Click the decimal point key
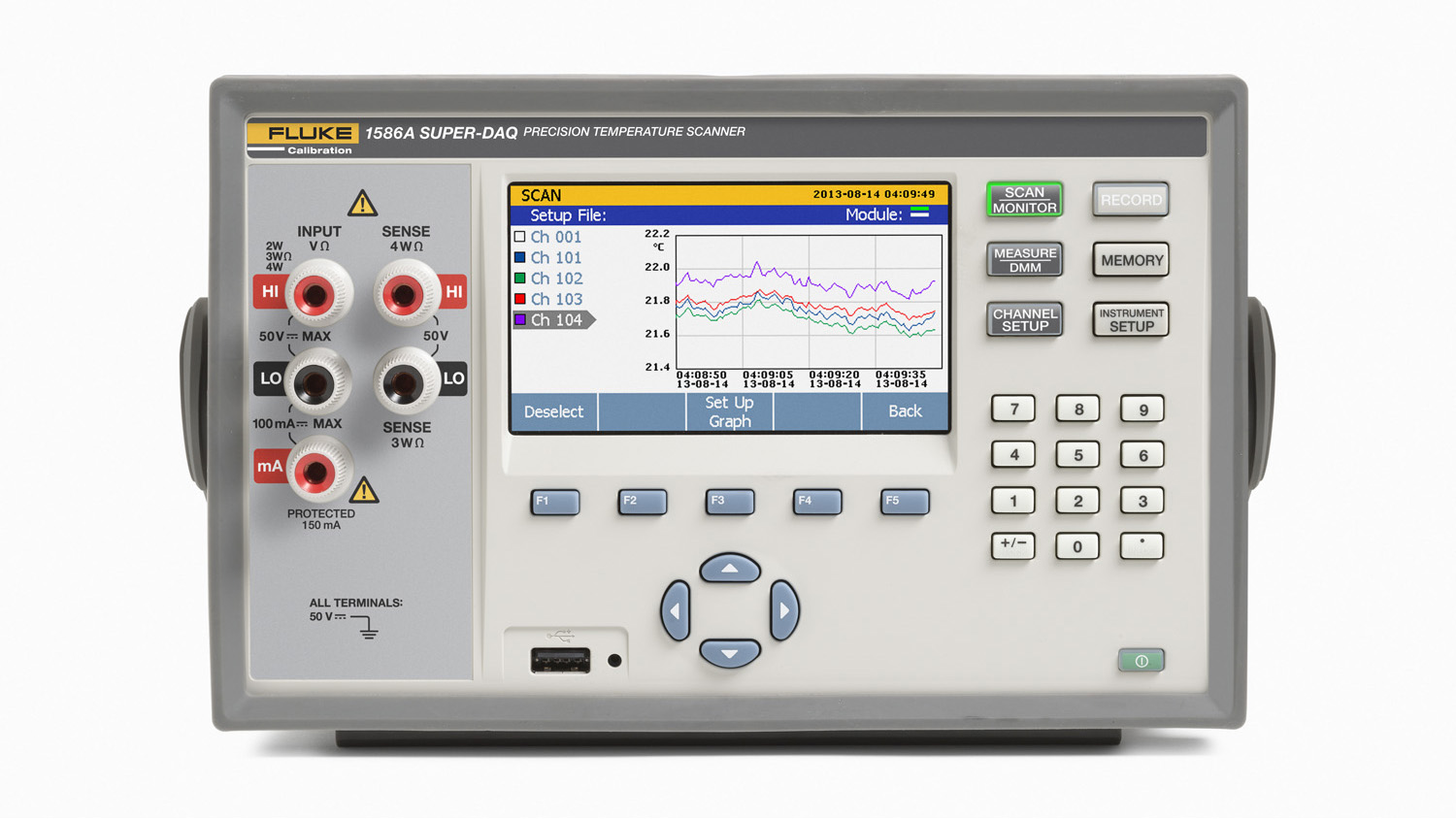The height and width of the screenshot is (819, 1456). click(1142, 546)
